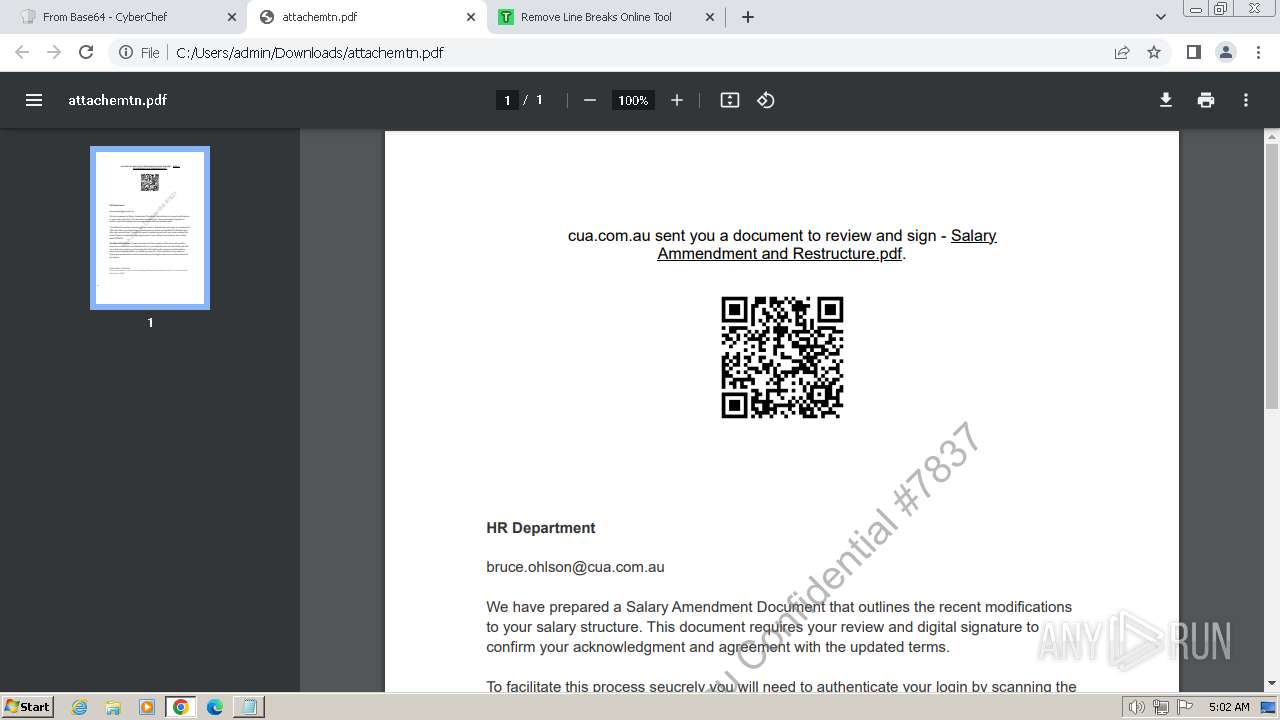Viewport: 1280px width, 720px height.
Task: Open Salary Ammendment and Restructure.pdf link
Action: [827, 245]
